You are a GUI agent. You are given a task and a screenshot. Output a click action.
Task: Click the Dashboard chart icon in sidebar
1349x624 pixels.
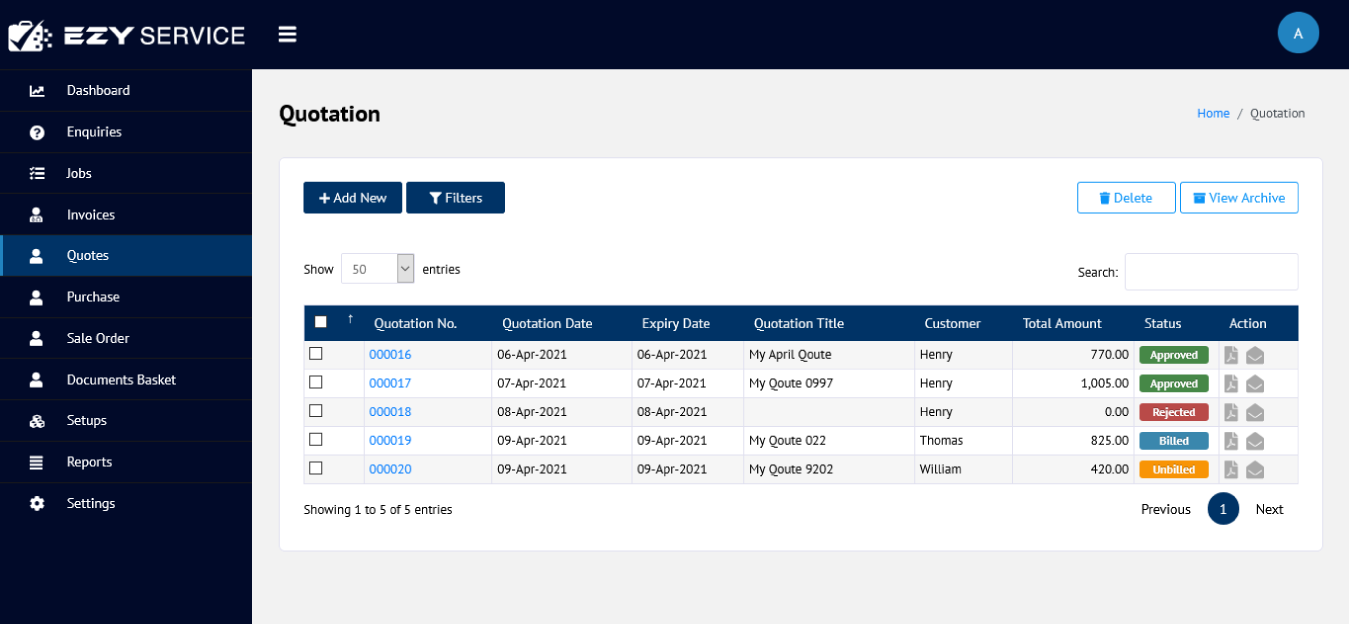point(37,91)
